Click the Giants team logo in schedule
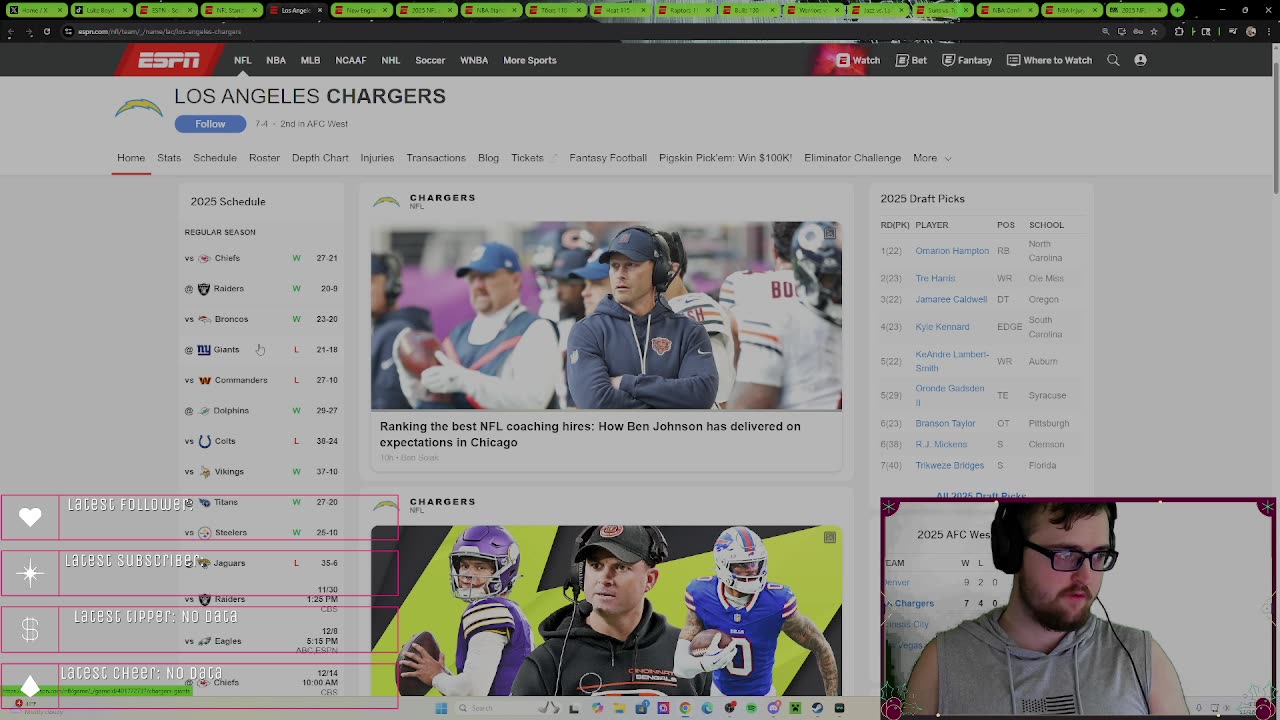Viewport: 1280px width, 720px height. pyautogui.click(x=204, y=350)
